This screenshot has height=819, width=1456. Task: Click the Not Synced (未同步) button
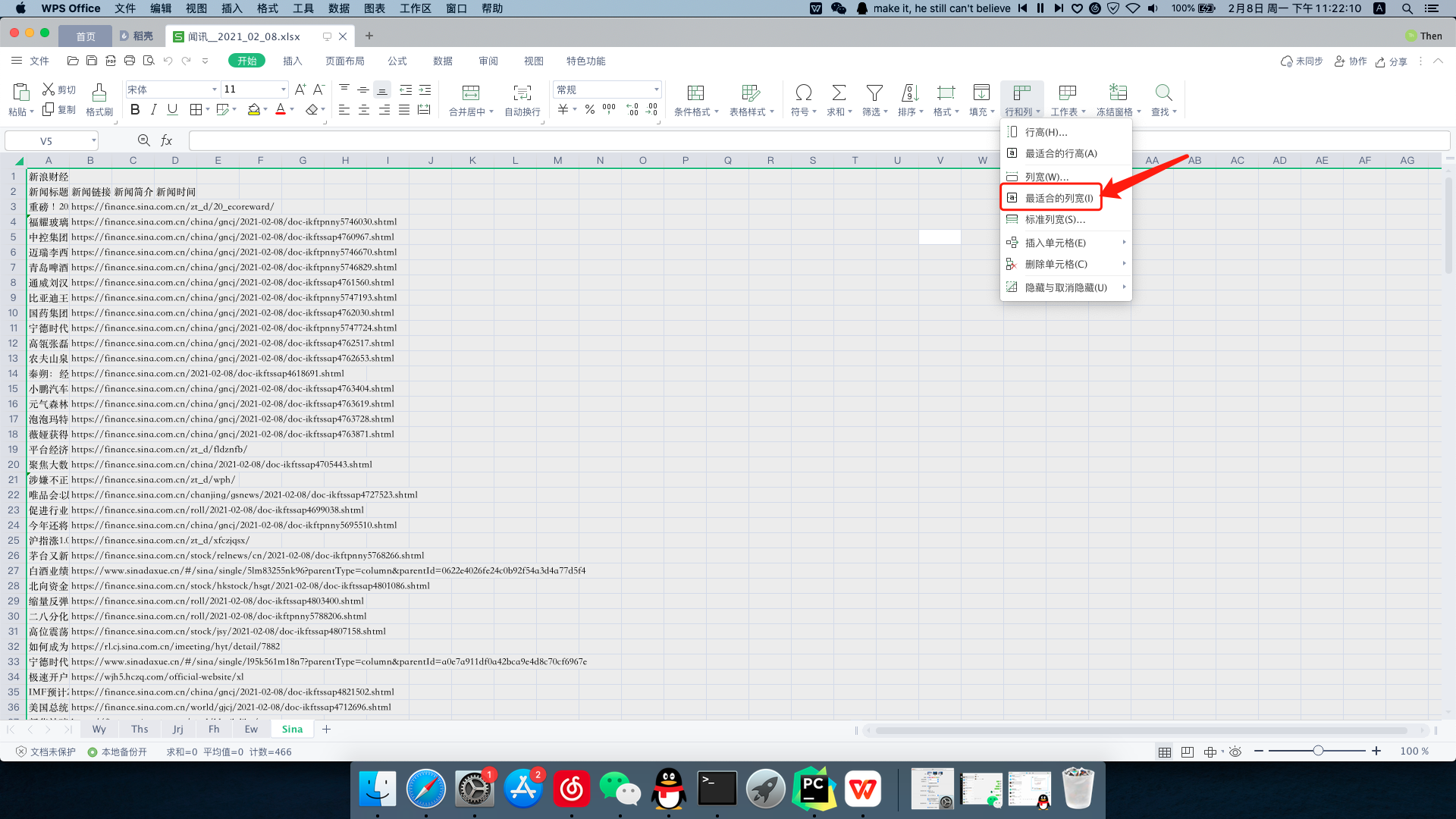coord(1301,61)
